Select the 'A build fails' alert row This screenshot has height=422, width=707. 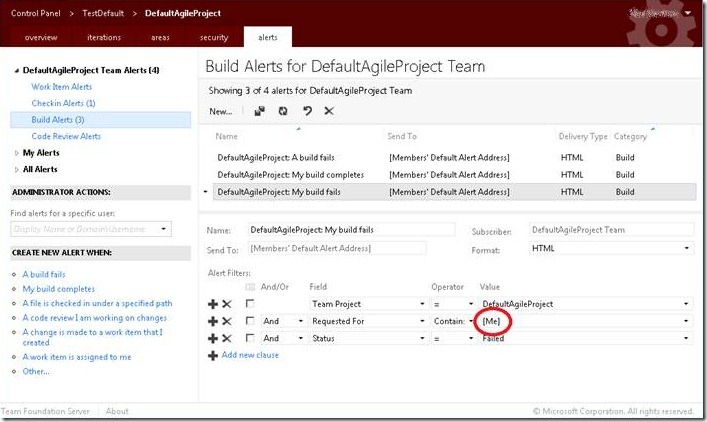click(454, 157)
